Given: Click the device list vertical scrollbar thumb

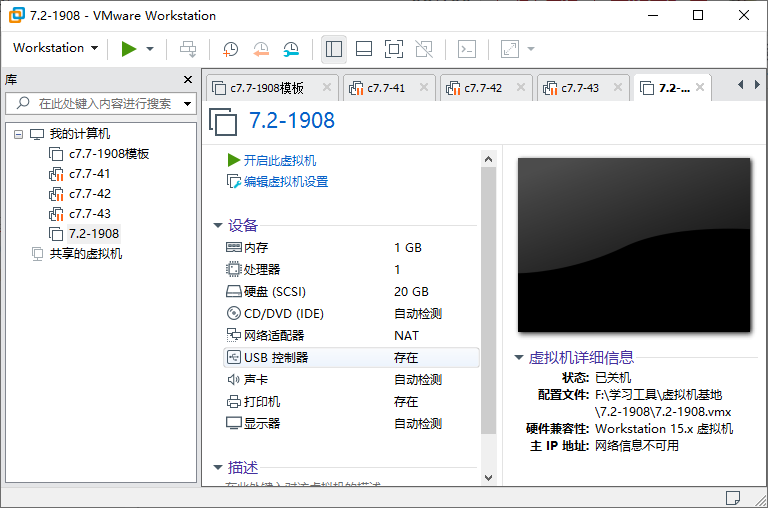Looking at the screenshot, I should pos(488,300).
